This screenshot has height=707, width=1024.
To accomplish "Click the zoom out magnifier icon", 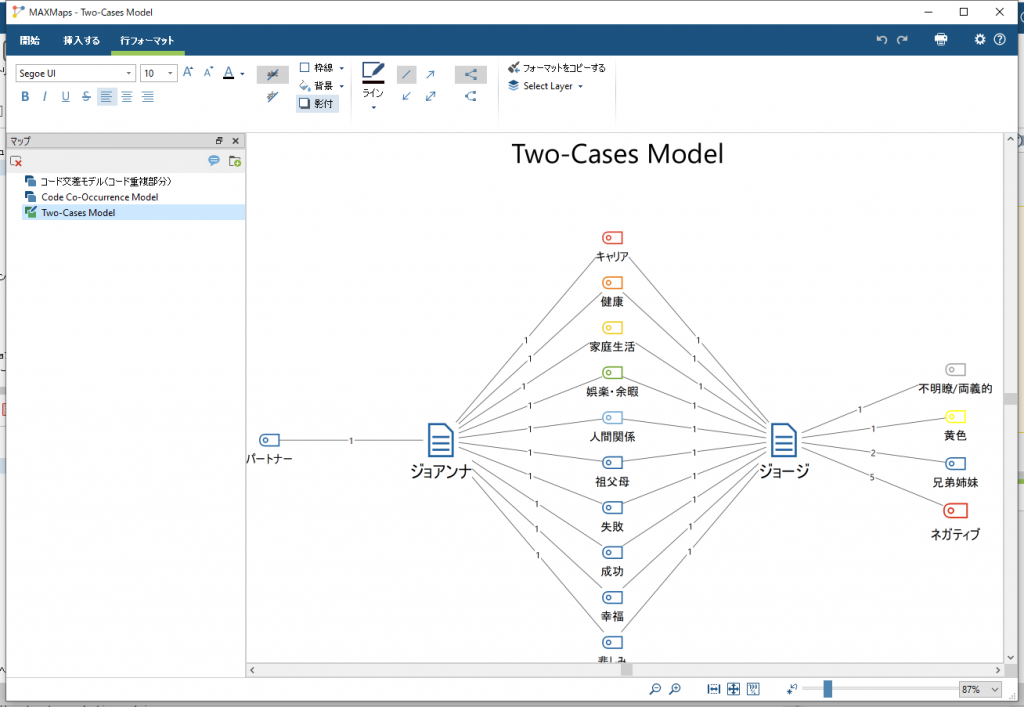I will [655, 689].
